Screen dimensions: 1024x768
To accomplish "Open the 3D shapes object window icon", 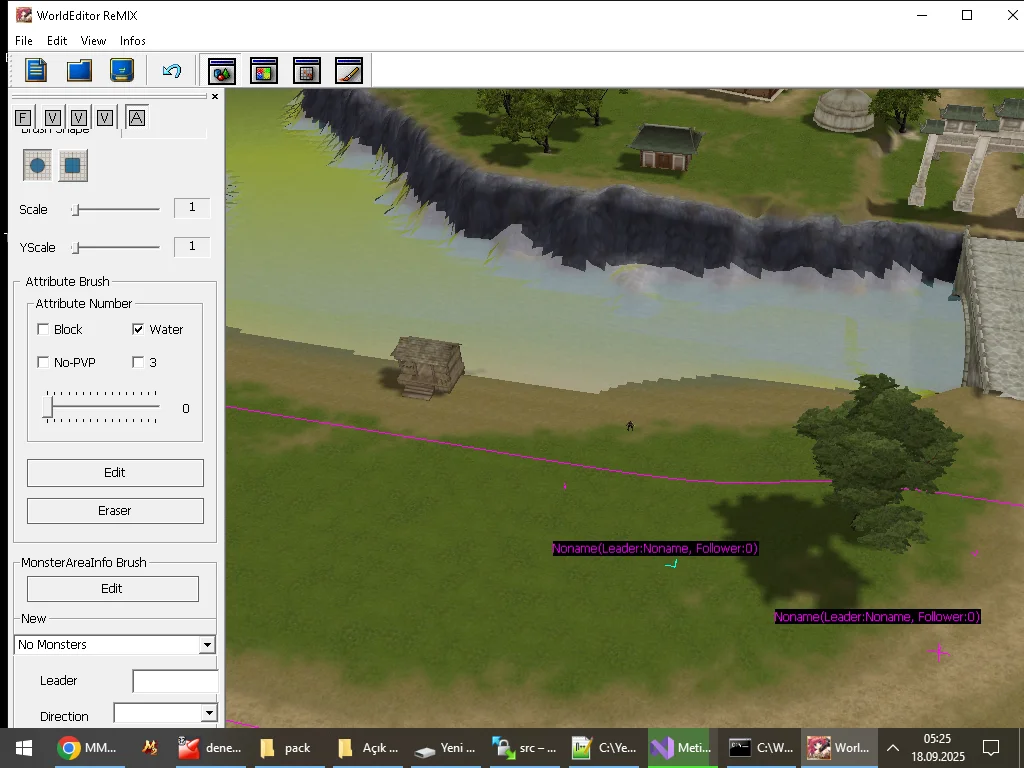I will [x=221, y=70].
